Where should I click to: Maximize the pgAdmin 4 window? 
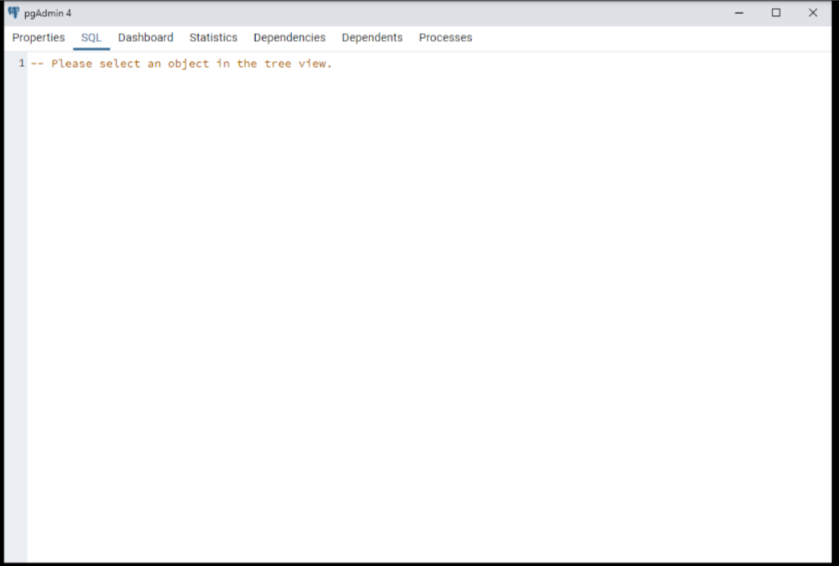pos(776,13)
